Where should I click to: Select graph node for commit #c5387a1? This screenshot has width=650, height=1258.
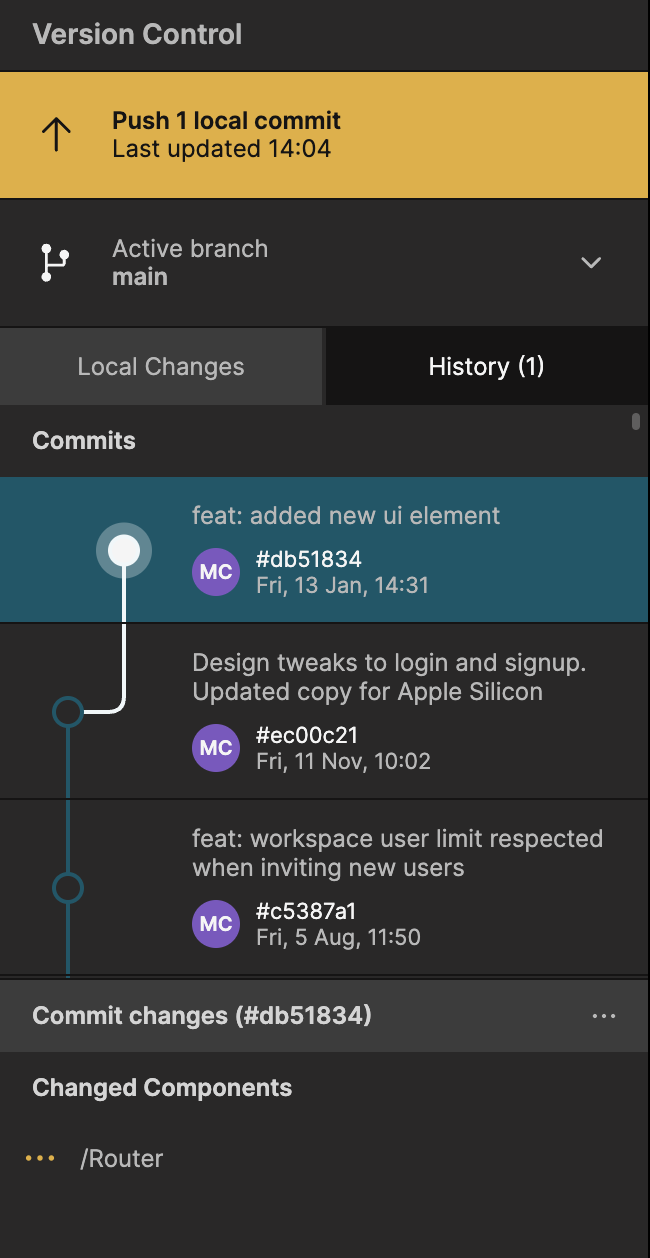pos(67,888)
